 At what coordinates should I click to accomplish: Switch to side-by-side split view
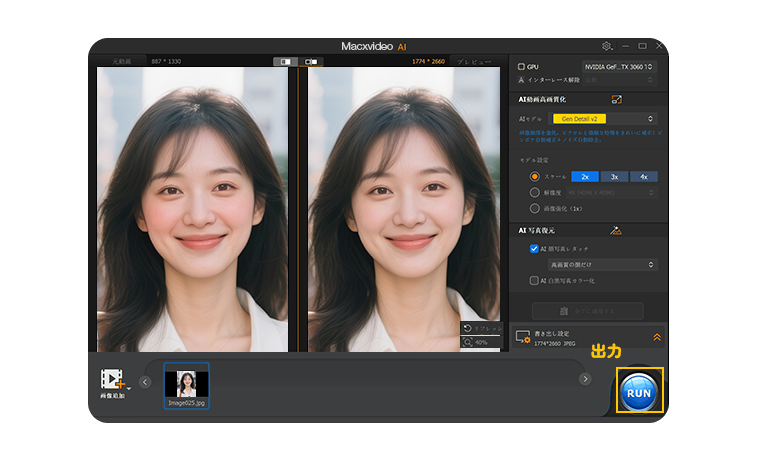click(286, 62)
